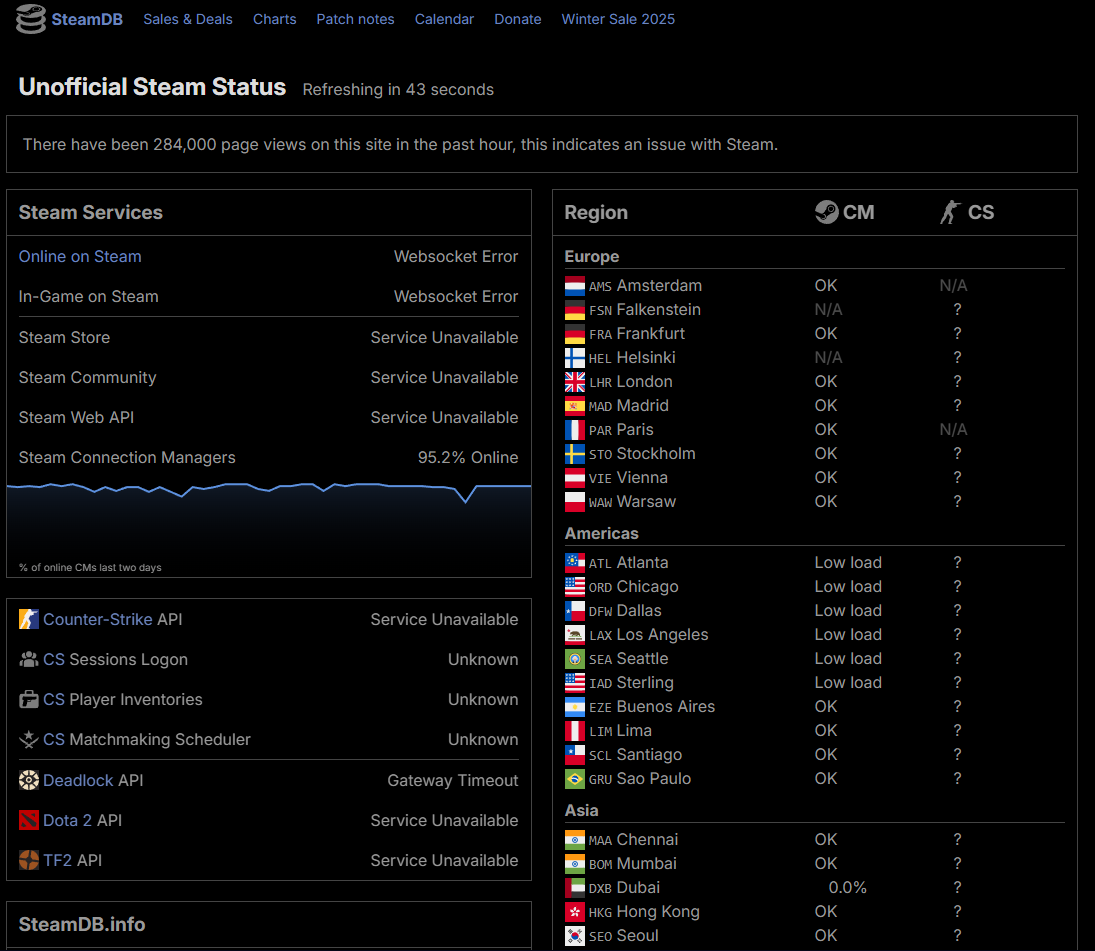Screen dimensions: 1095x951
Task: Open the Online on Steam link
Action: pyautogui.click(x=80, y=256)
